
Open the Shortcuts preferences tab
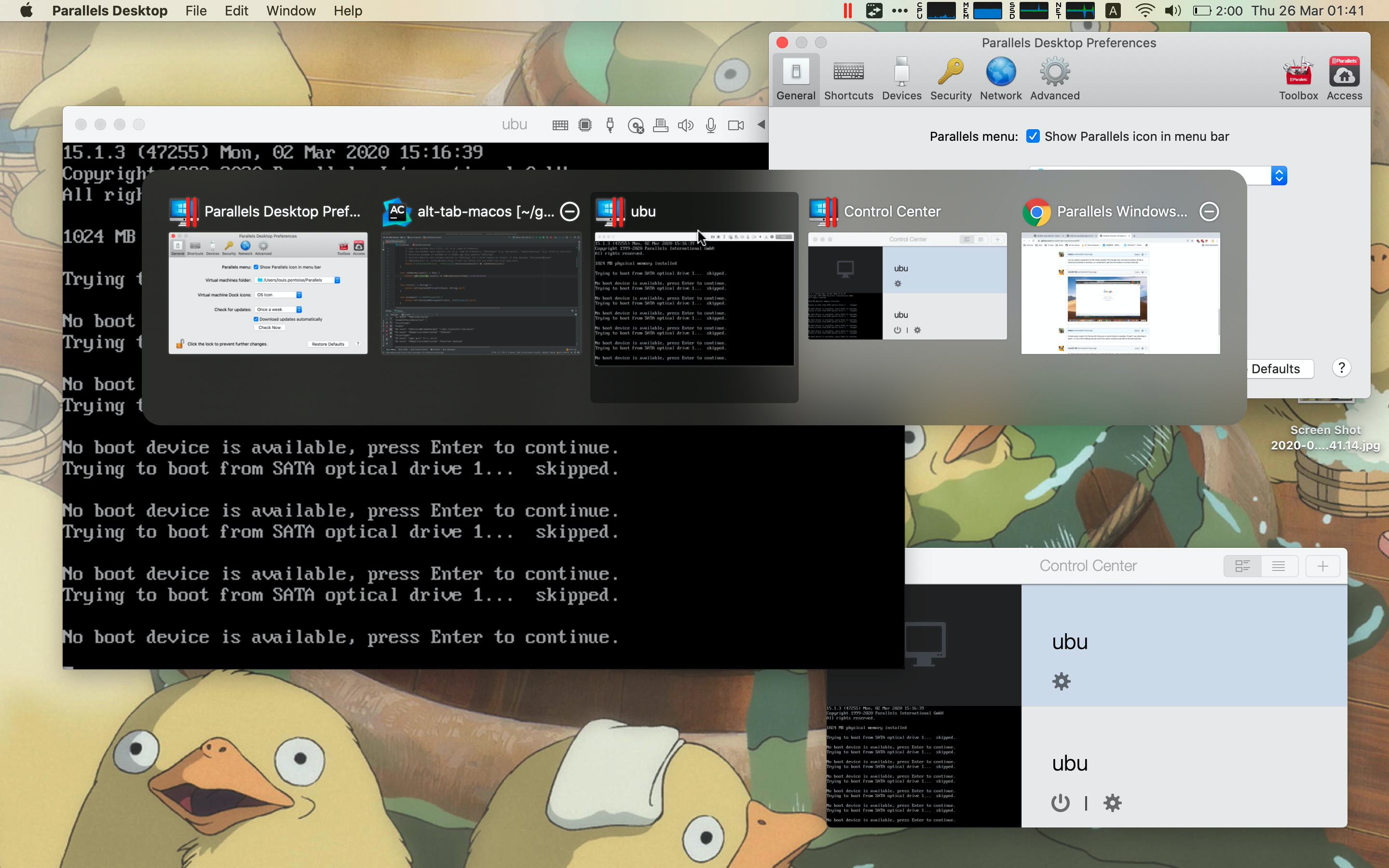click(x=848, y=79)
